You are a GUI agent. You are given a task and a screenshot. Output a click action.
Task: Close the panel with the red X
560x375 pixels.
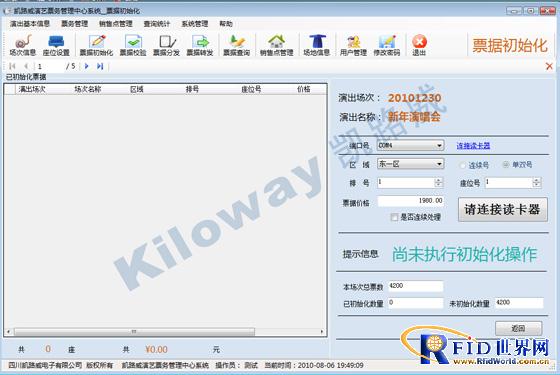[549, 66]
